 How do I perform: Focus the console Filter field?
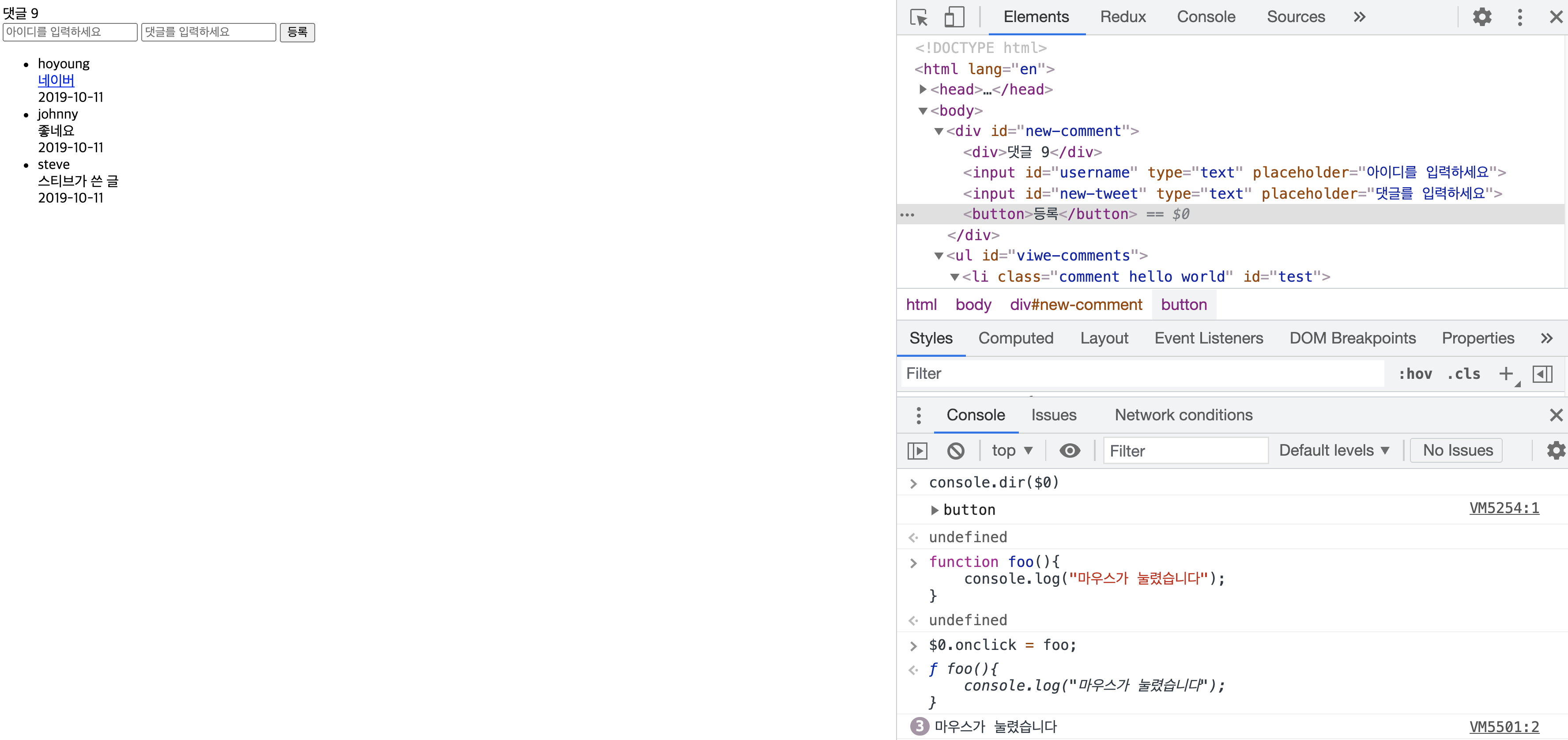coord(1186,451)
